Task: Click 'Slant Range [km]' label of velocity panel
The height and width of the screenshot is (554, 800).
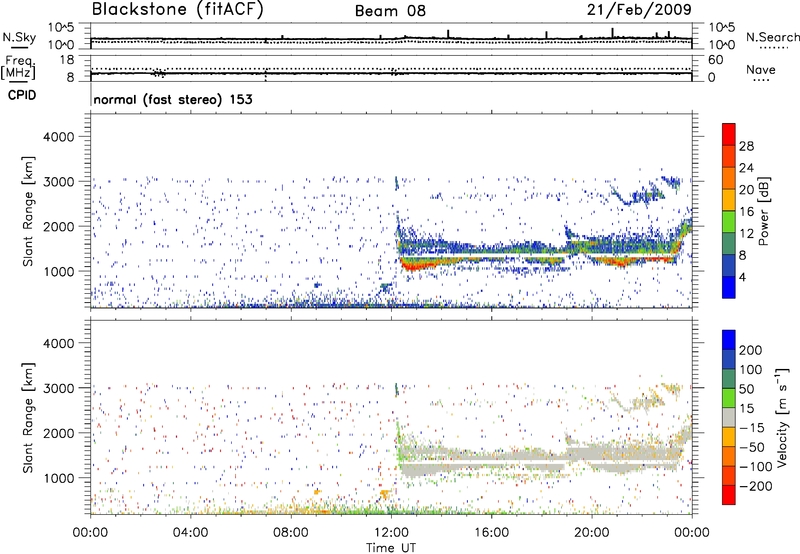Action: (28, 418)
